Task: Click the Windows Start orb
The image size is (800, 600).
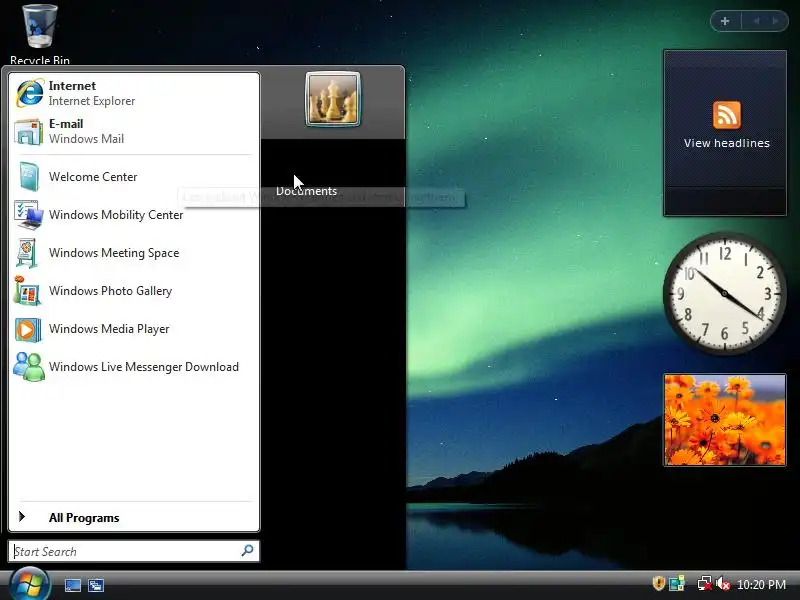Action: click(x=29, y=585)
